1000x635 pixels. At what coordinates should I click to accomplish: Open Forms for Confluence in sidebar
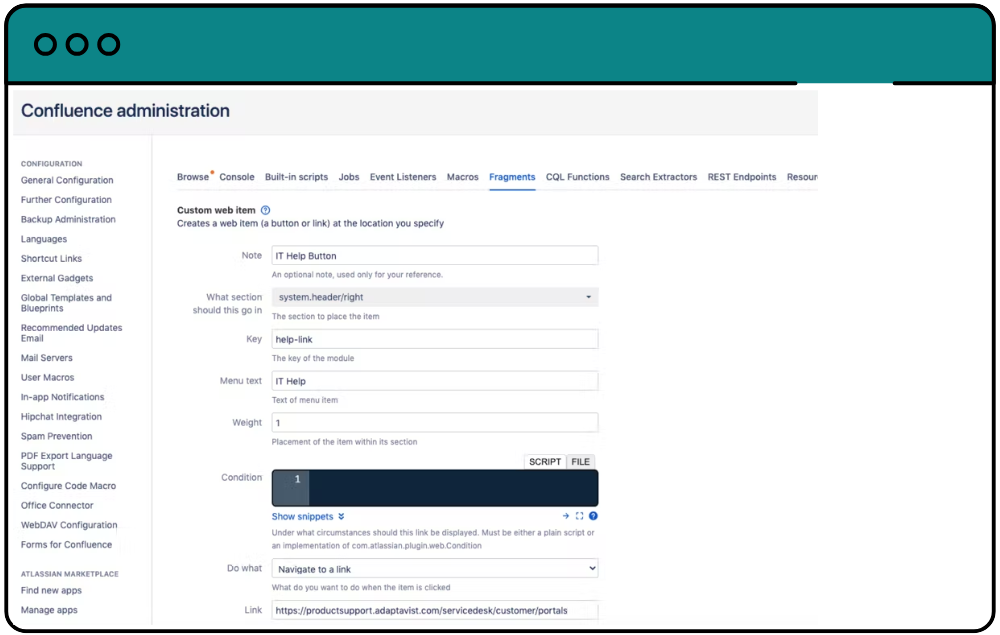click(x=66, y=544)
